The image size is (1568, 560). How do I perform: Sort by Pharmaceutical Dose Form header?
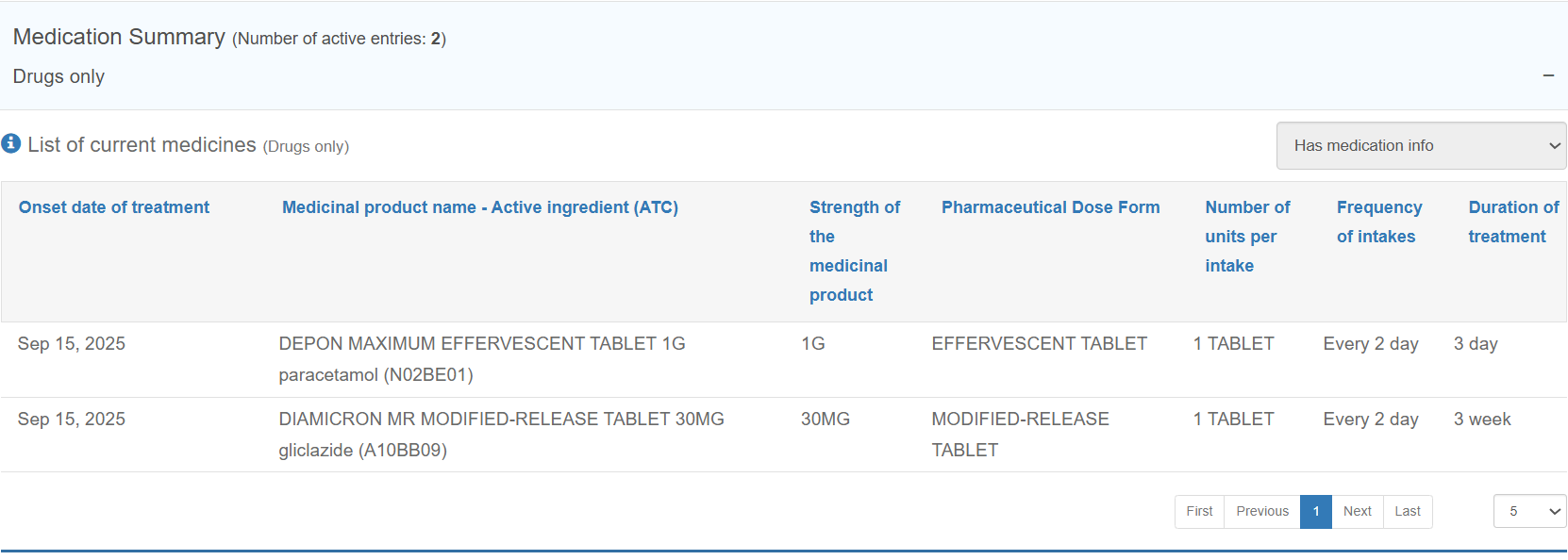(x=1050, y=207)
